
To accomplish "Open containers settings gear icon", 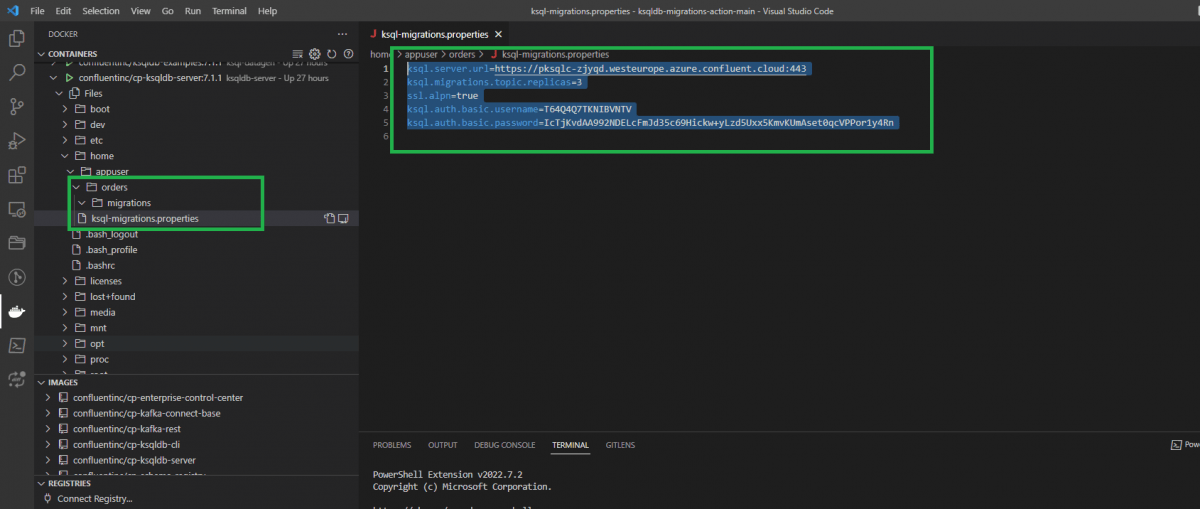I will click(x=314, y=53).
